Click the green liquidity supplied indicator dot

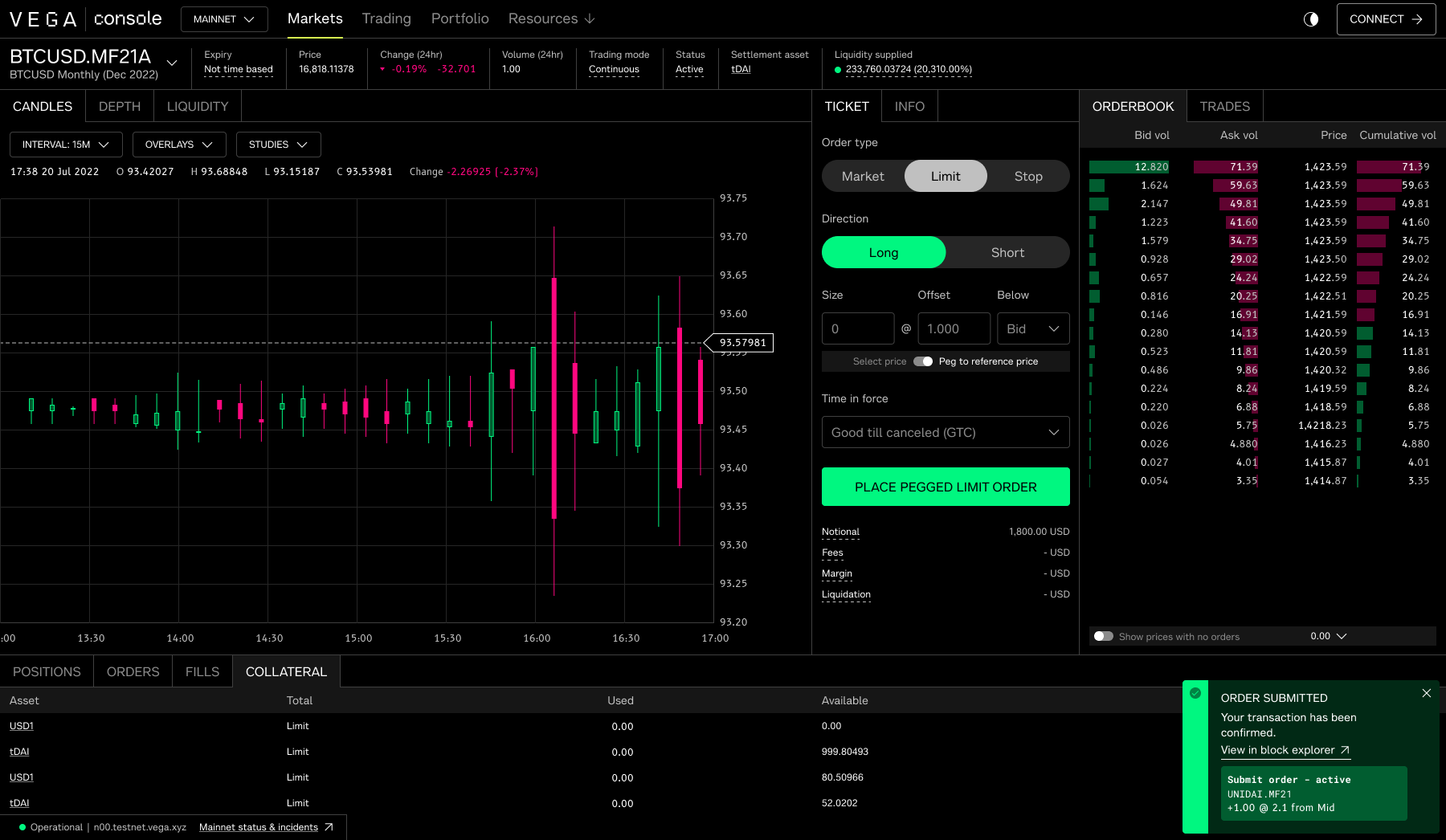[838, 70]
